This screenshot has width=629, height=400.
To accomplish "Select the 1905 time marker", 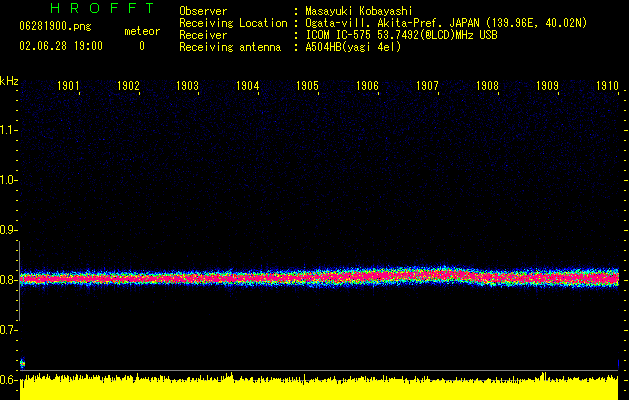I will pyautogui.click(x=308, y=86).
